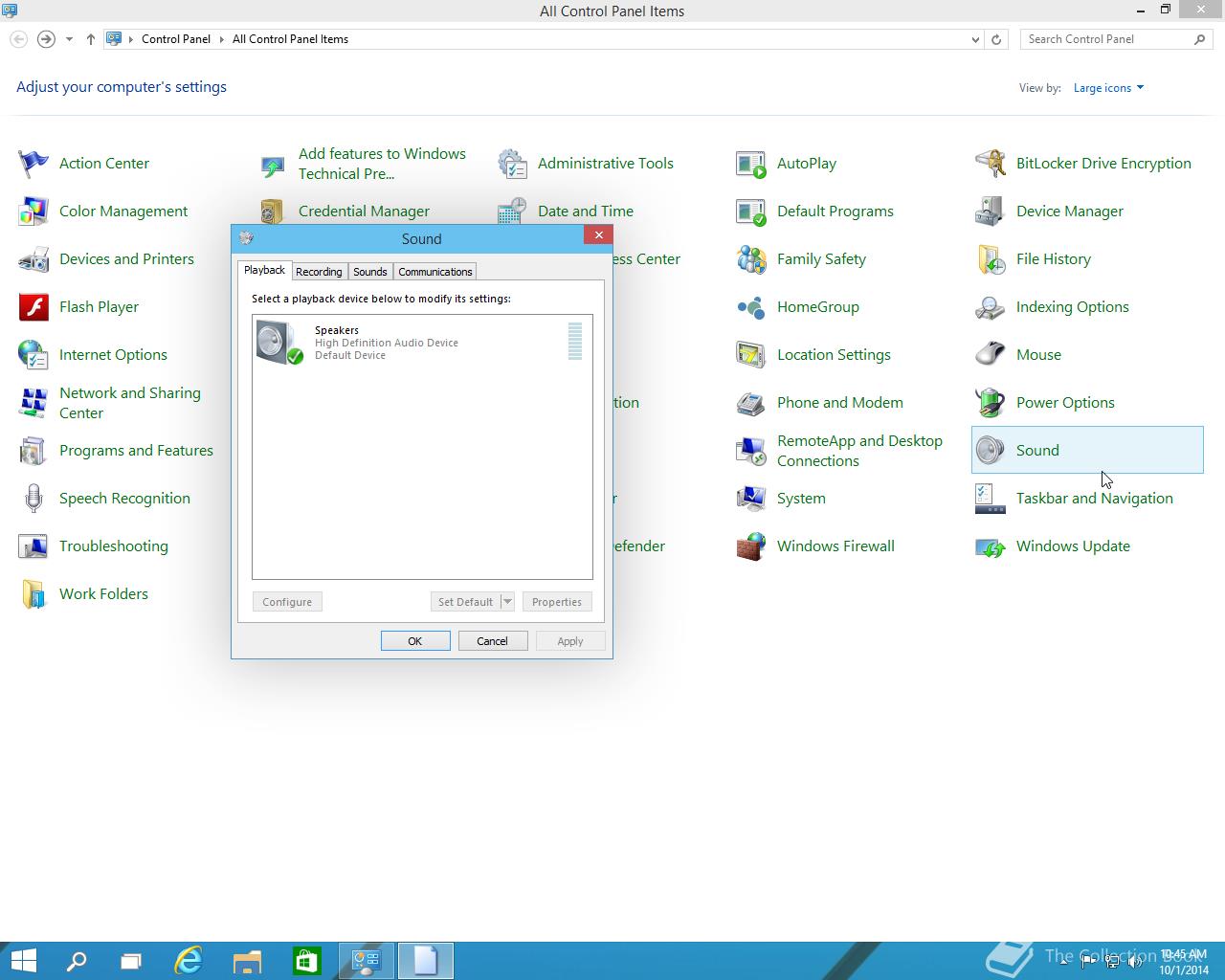Viewport: 1225px width, 980px height.
Task: Open the AutoPlay icon
Action: coord(751,164)
